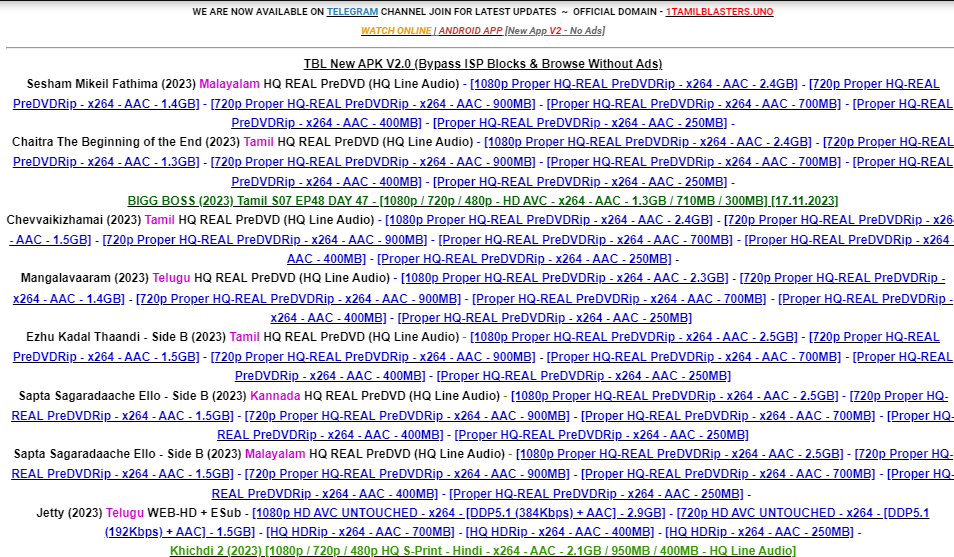Viewport: 954px width, 557px height.
Task: Click the title text "Chevvaikizhamai (2023)"
Action: (74, 220)
